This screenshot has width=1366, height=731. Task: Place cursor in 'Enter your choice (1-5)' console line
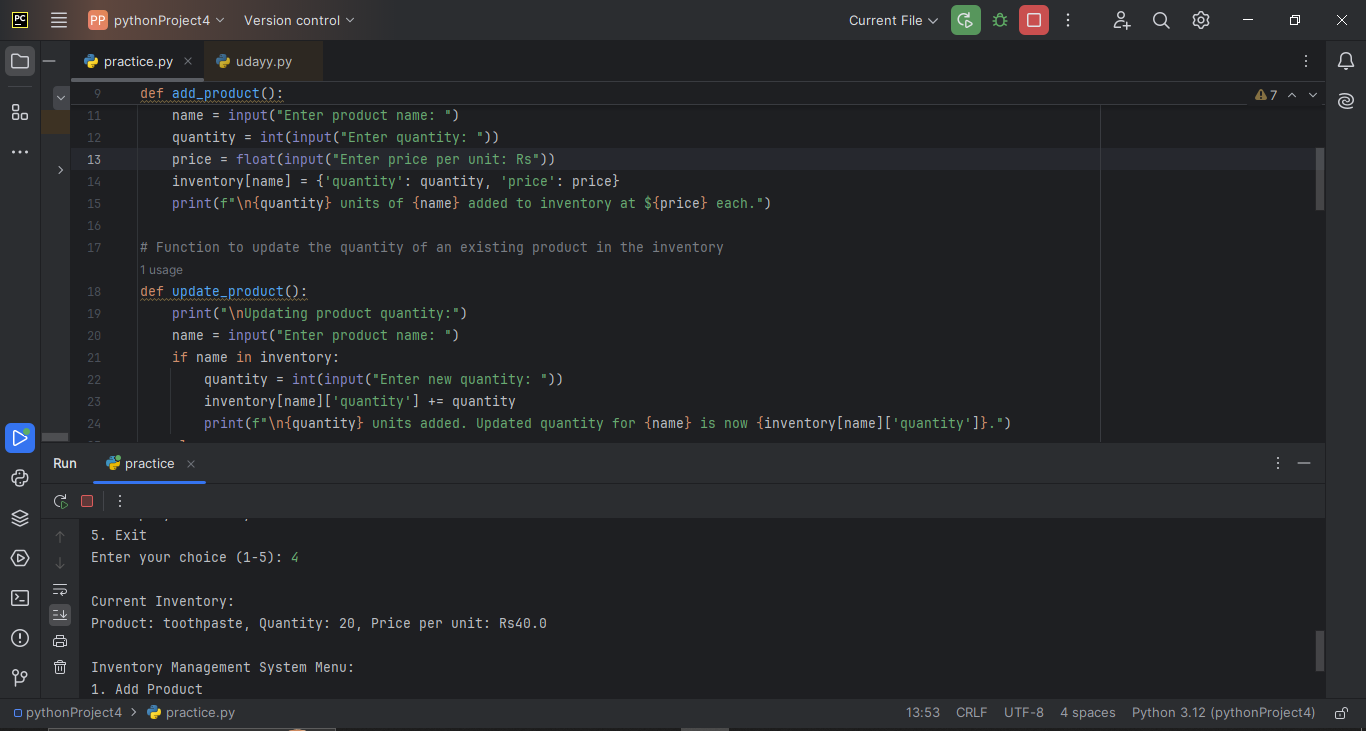(195, 557)
